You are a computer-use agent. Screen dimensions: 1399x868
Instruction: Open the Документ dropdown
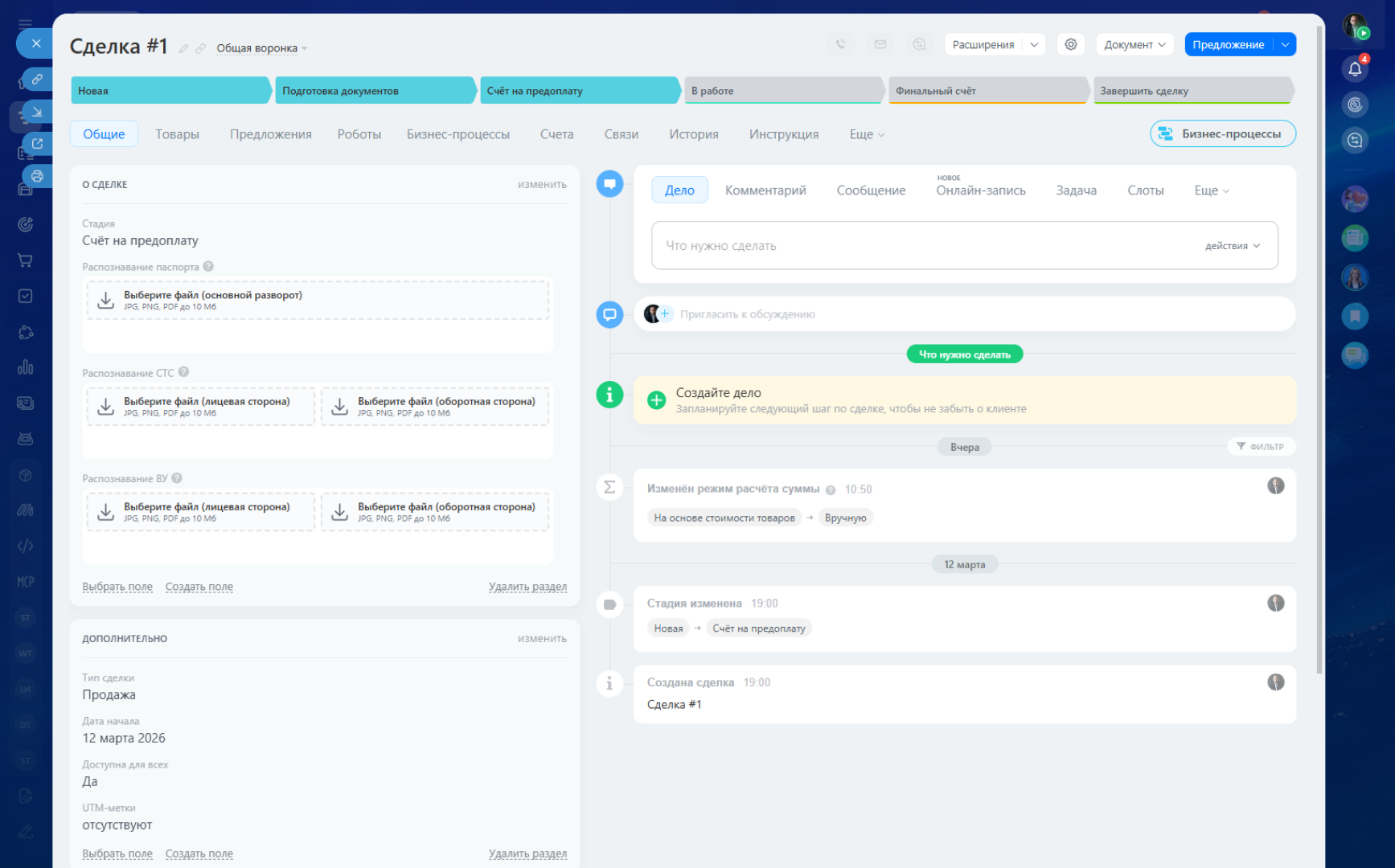1134,45
